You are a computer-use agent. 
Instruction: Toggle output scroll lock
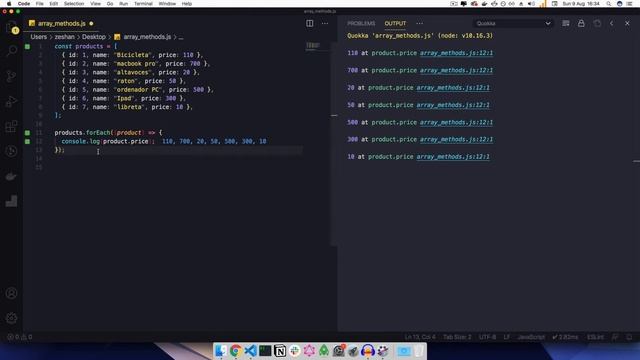[x=581, y=23]
